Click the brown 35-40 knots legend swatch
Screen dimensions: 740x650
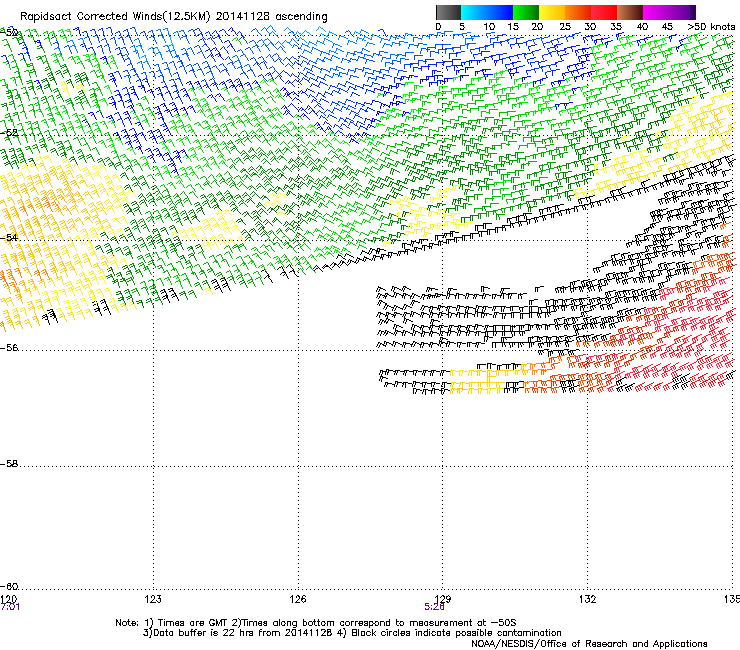point(630,12)
